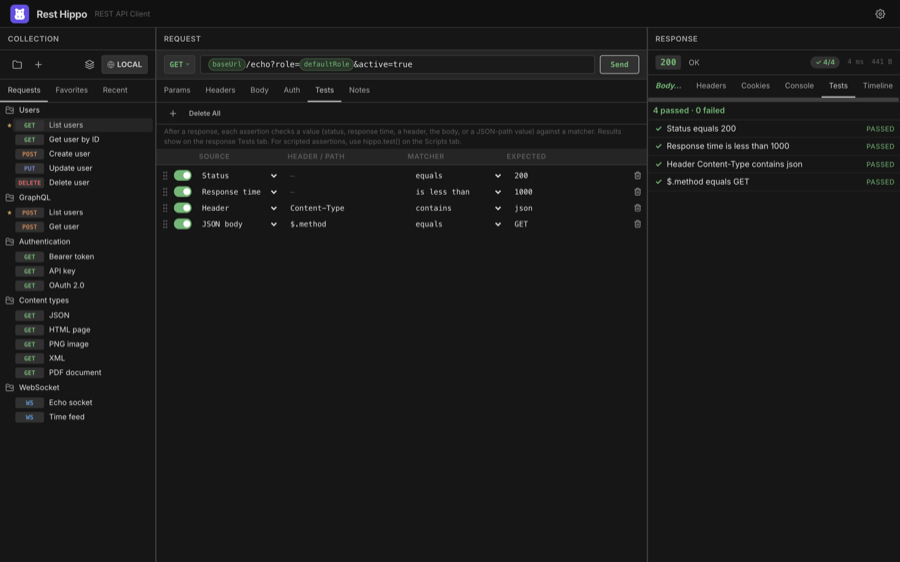
Task: Delete the JSON body assertion row
Action: point(637,224)
